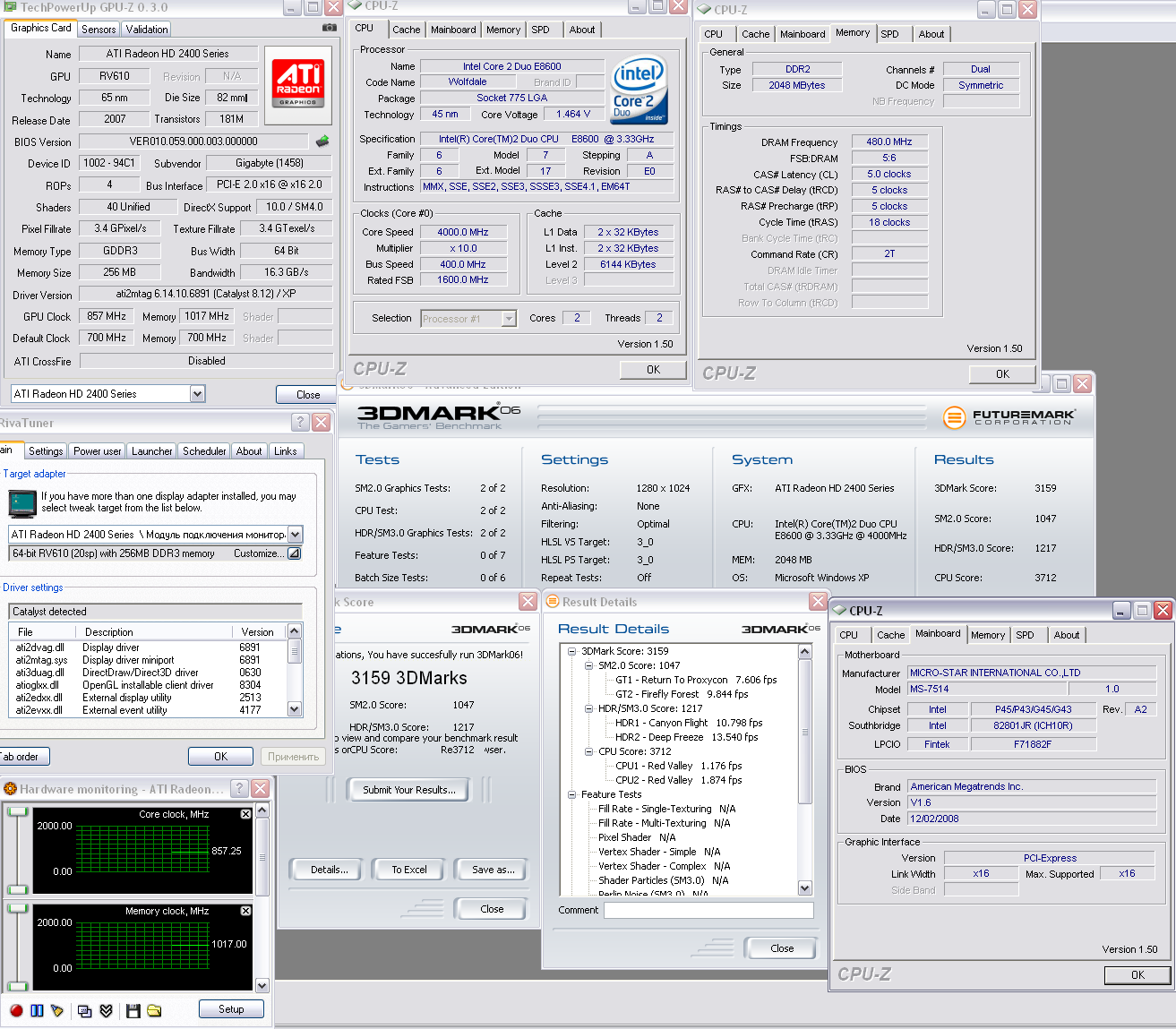
Task: Switch to the Validation tab in GPU-Z
Action: coord(147,30)
